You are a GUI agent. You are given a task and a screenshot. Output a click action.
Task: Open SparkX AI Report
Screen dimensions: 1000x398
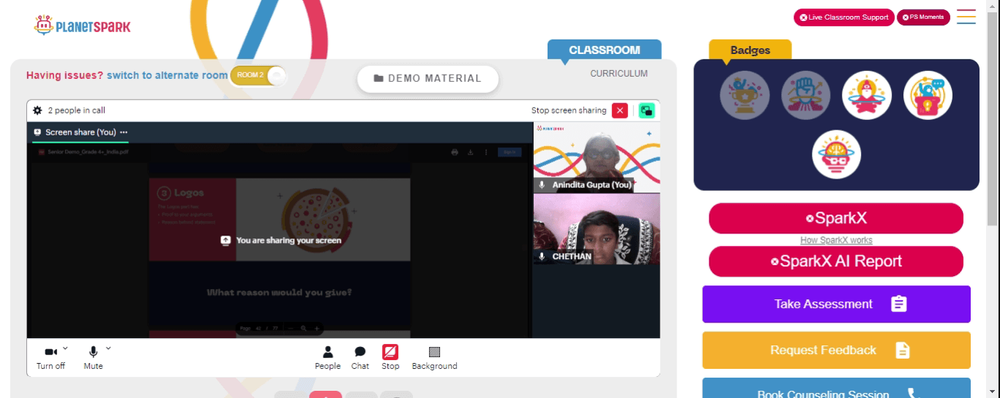pyautogui.click(x=836, y=262)
